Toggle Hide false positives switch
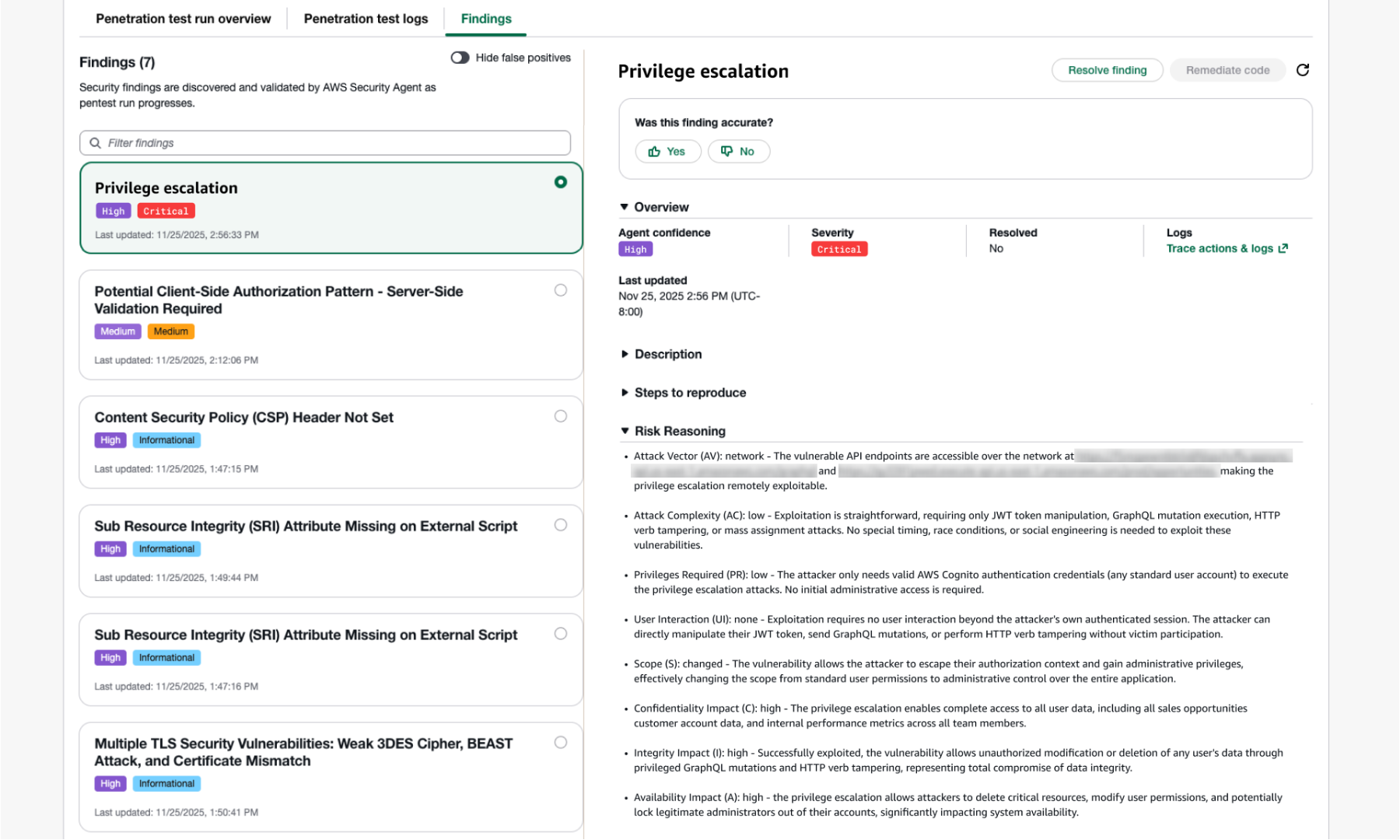This screenshot has height=840, width=1400. [x=460, y=58]
